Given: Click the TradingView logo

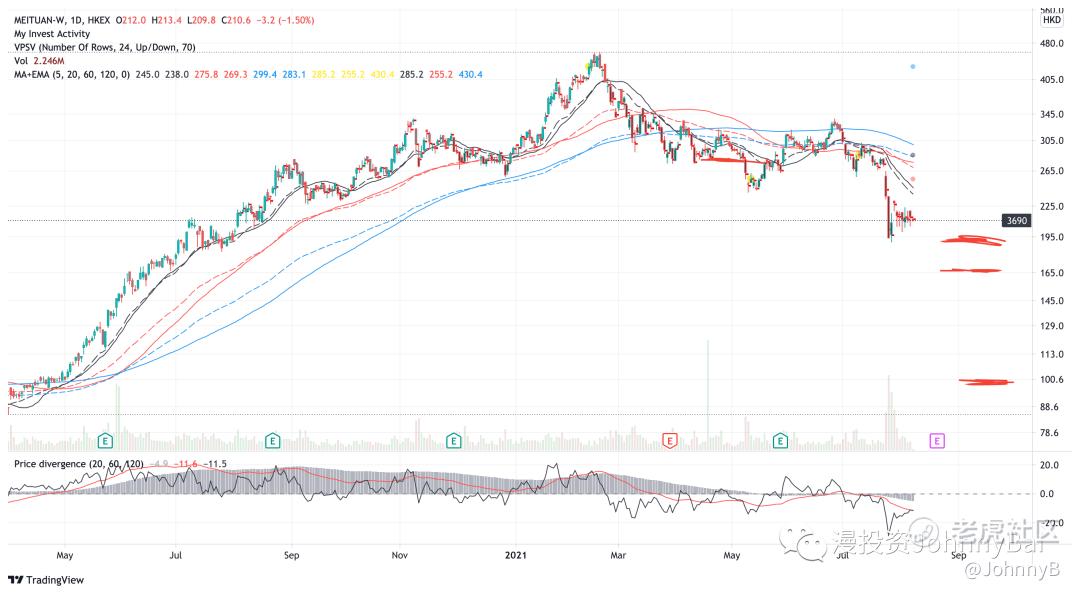Looking at the screenshot, I should (46, 580).
